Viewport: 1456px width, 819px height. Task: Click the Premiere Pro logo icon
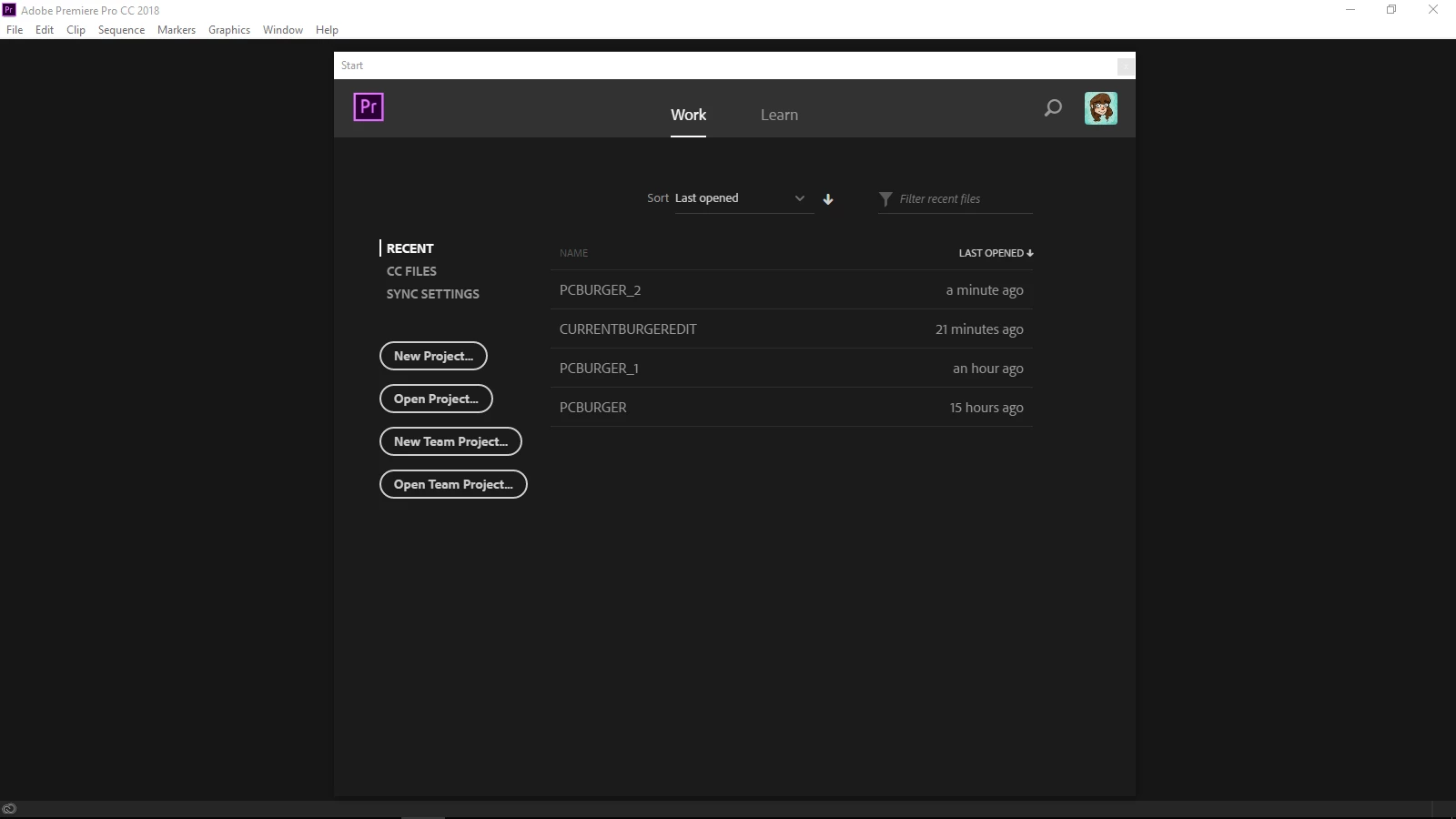click(369, 107)
